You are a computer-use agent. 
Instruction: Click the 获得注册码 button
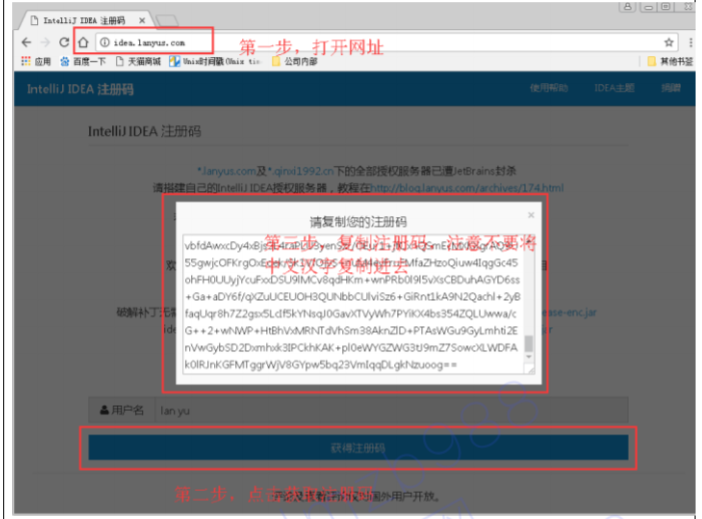tap(358, 448)
